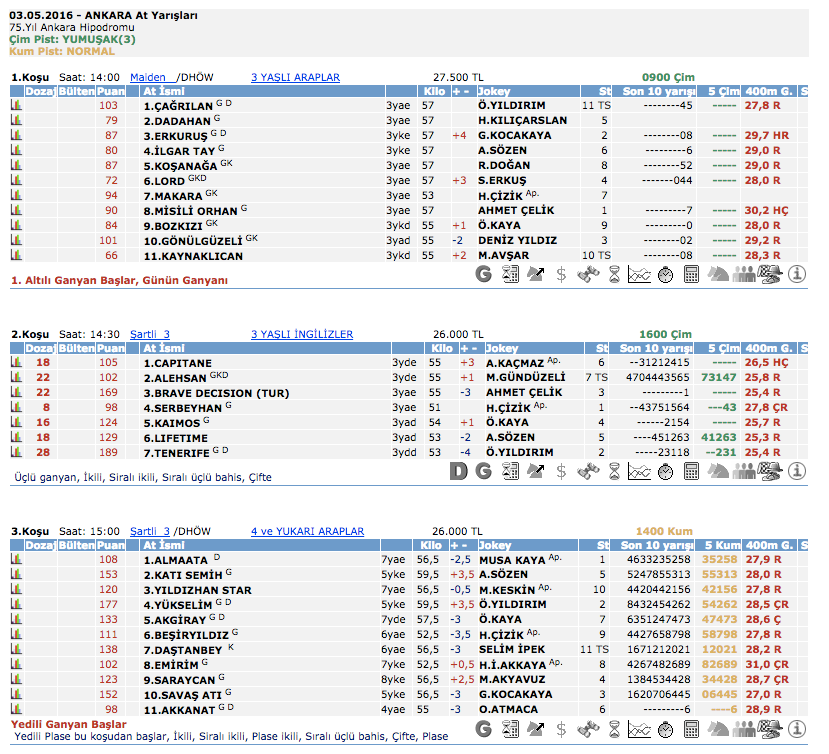Open the line graph icon under race 2
Viewport: 829px width, 754px height.
pos(639,471)
